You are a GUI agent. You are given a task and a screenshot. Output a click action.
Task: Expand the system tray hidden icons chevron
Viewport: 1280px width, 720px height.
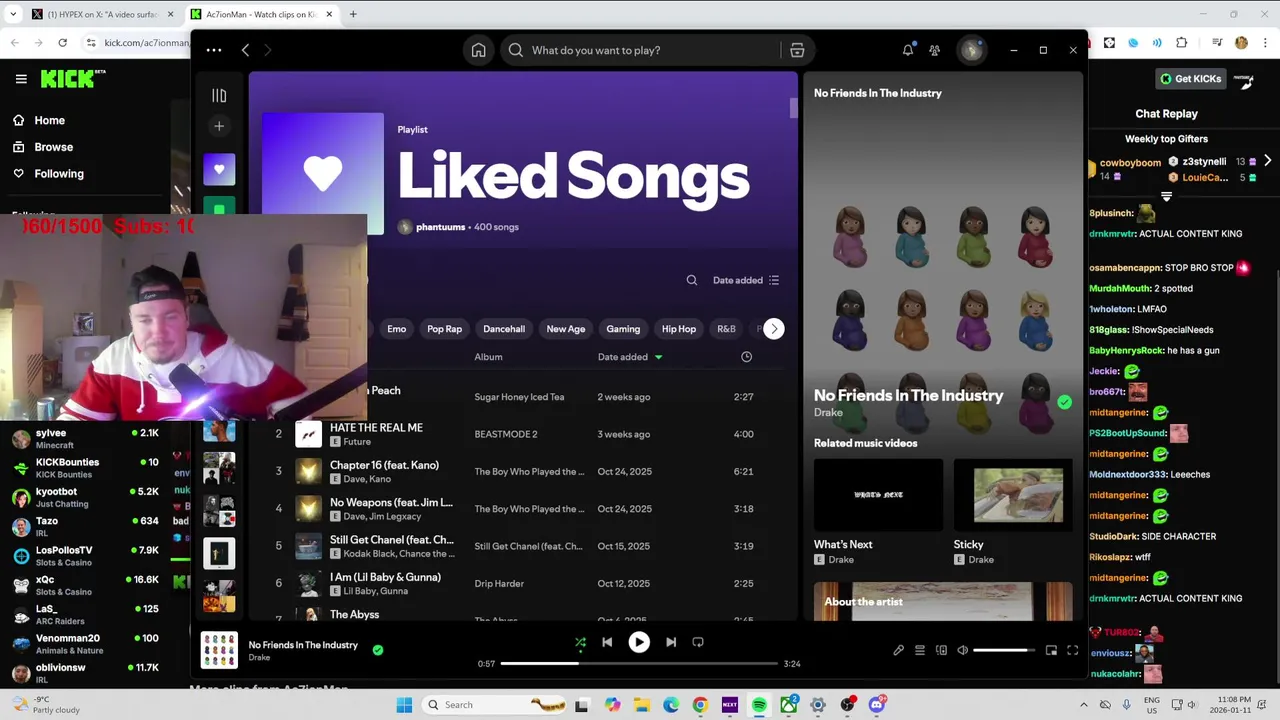click(x=1084, y=705)
